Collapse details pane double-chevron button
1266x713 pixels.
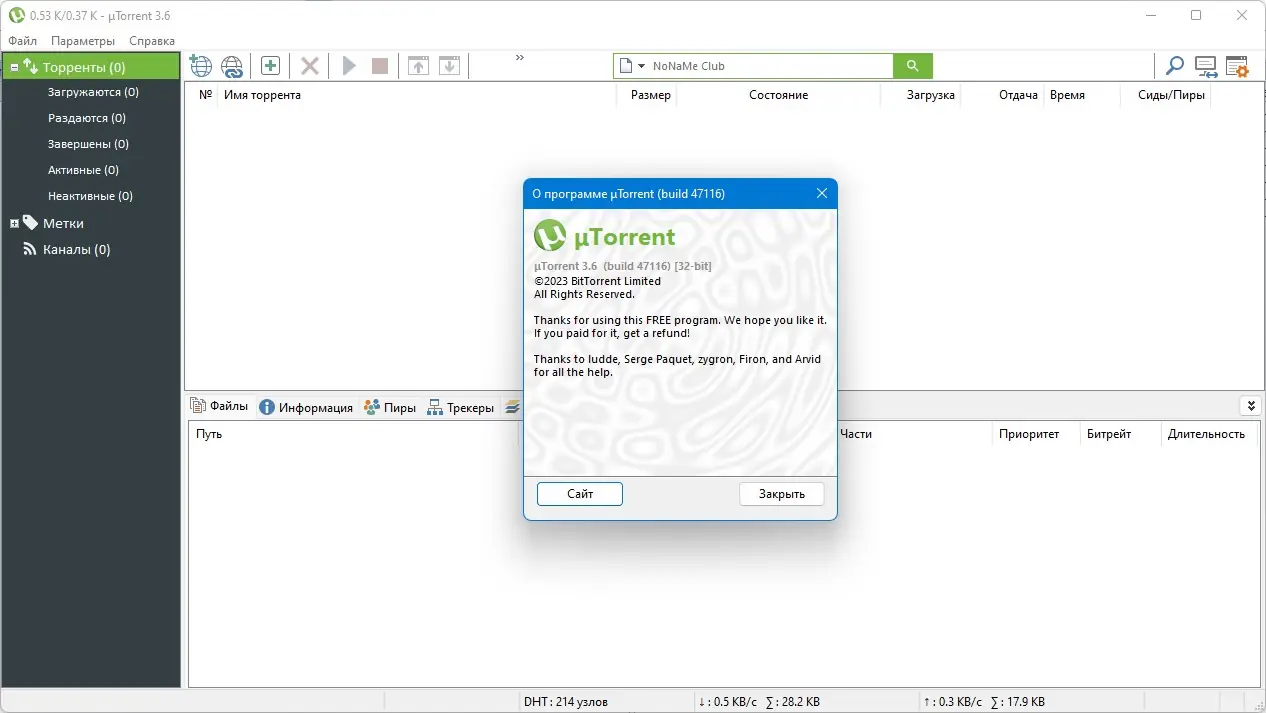[x=1250, y=406]
